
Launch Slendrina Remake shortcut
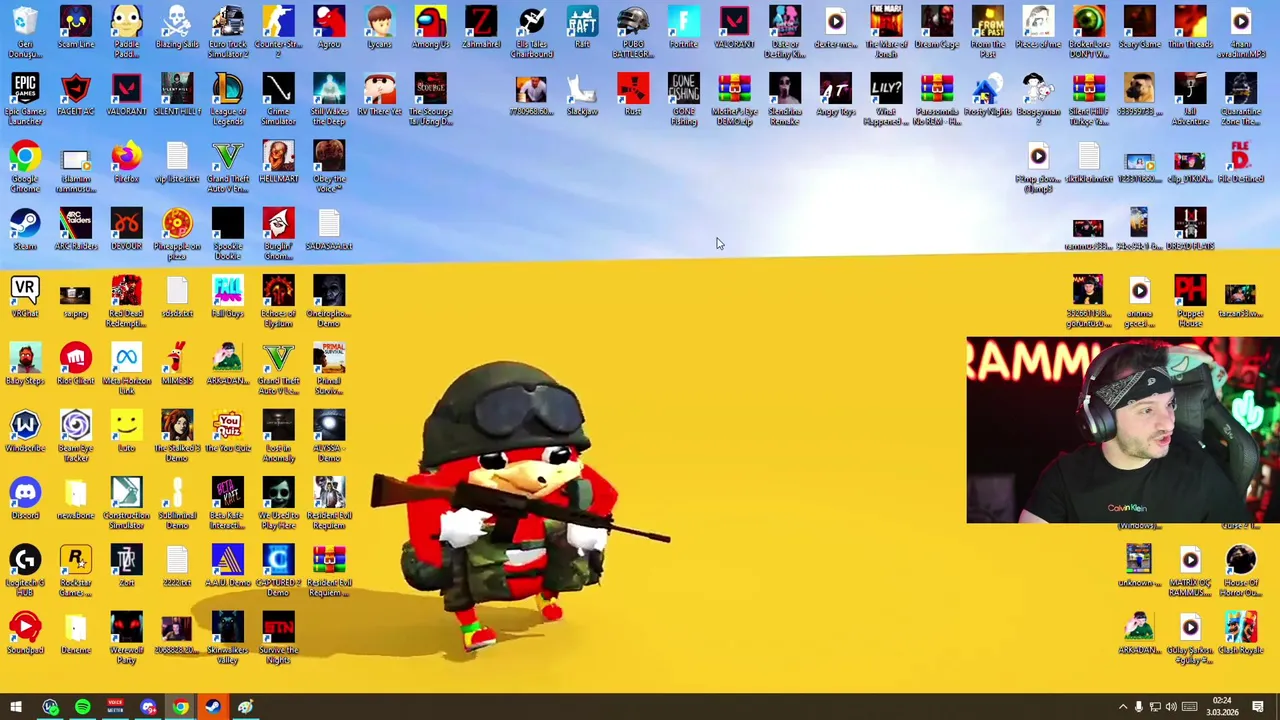(785, 98)
